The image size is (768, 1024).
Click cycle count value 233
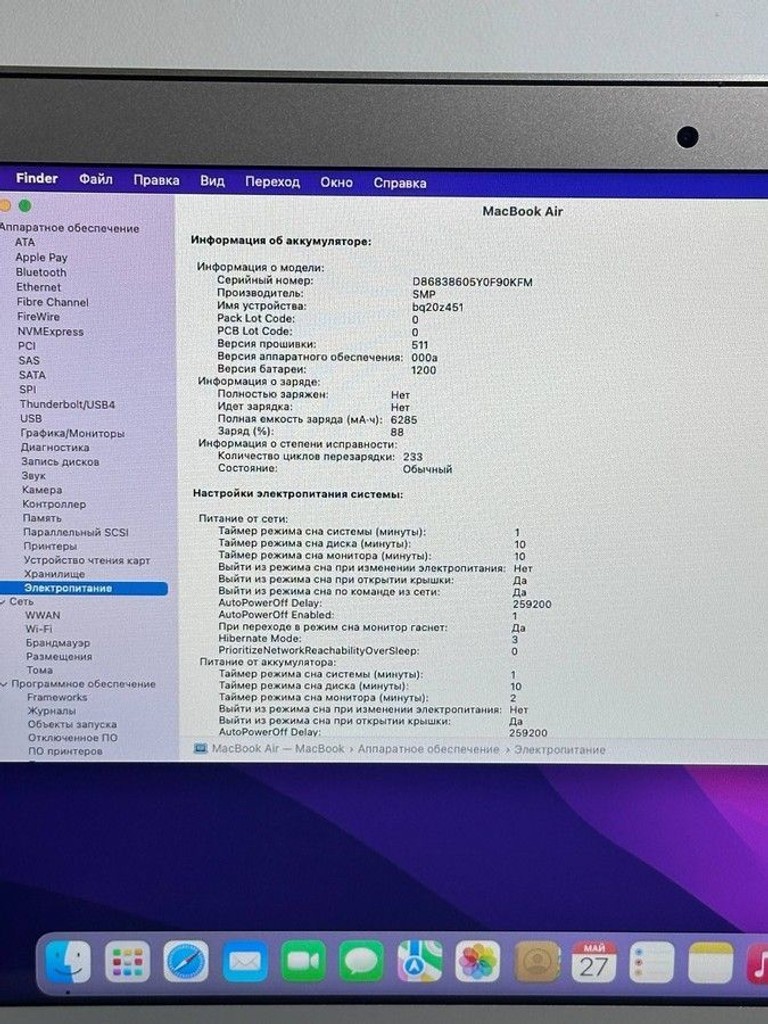[x=413, y=456]
